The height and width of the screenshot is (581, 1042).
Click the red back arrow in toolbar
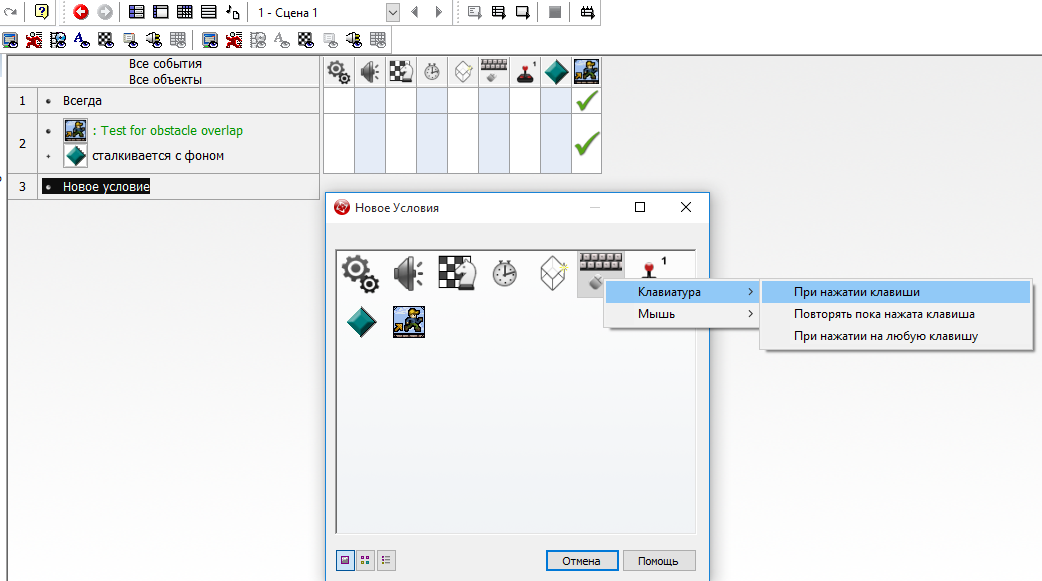coord(81,12)
